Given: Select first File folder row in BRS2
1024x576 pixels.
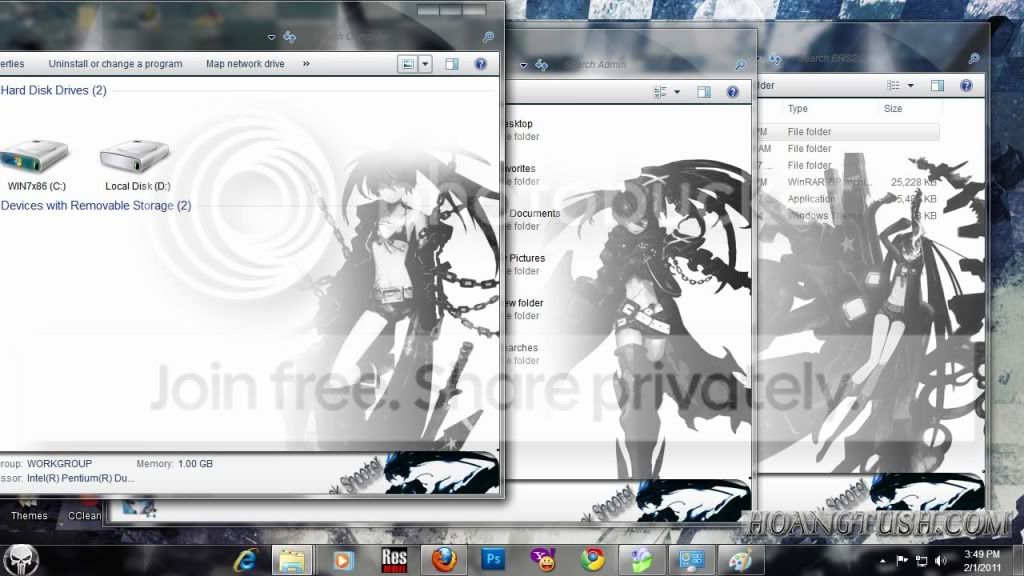Looking at the screenshot, I should (848, 132).
